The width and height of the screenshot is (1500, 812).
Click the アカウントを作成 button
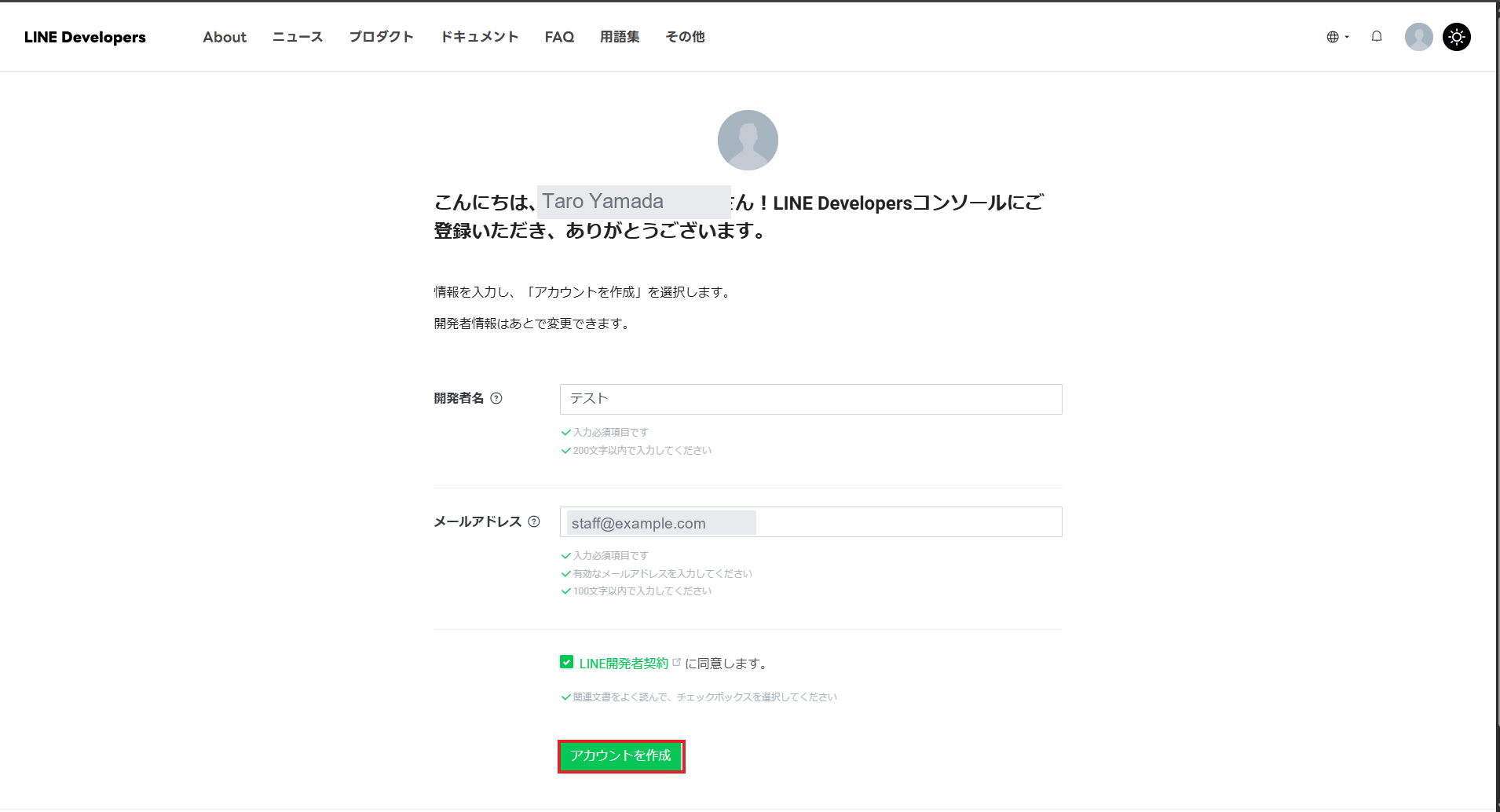coord(620,755)
